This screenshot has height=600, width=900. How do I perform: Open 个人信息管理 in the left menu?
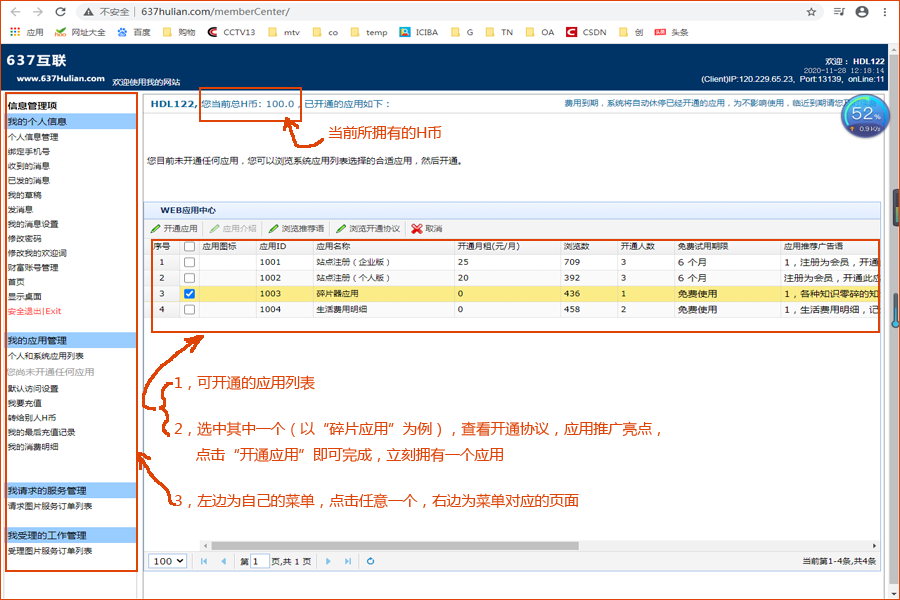tap(33, 137)
